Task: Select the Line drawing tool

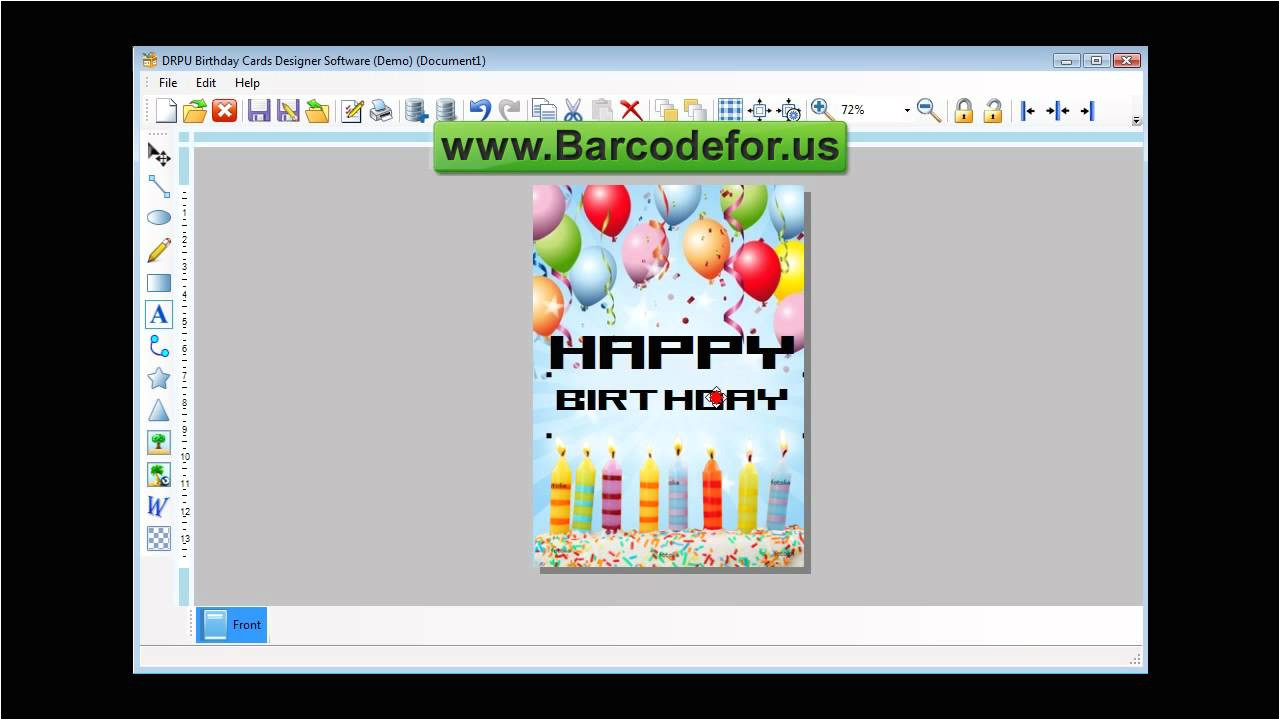Action: [159, 186]
